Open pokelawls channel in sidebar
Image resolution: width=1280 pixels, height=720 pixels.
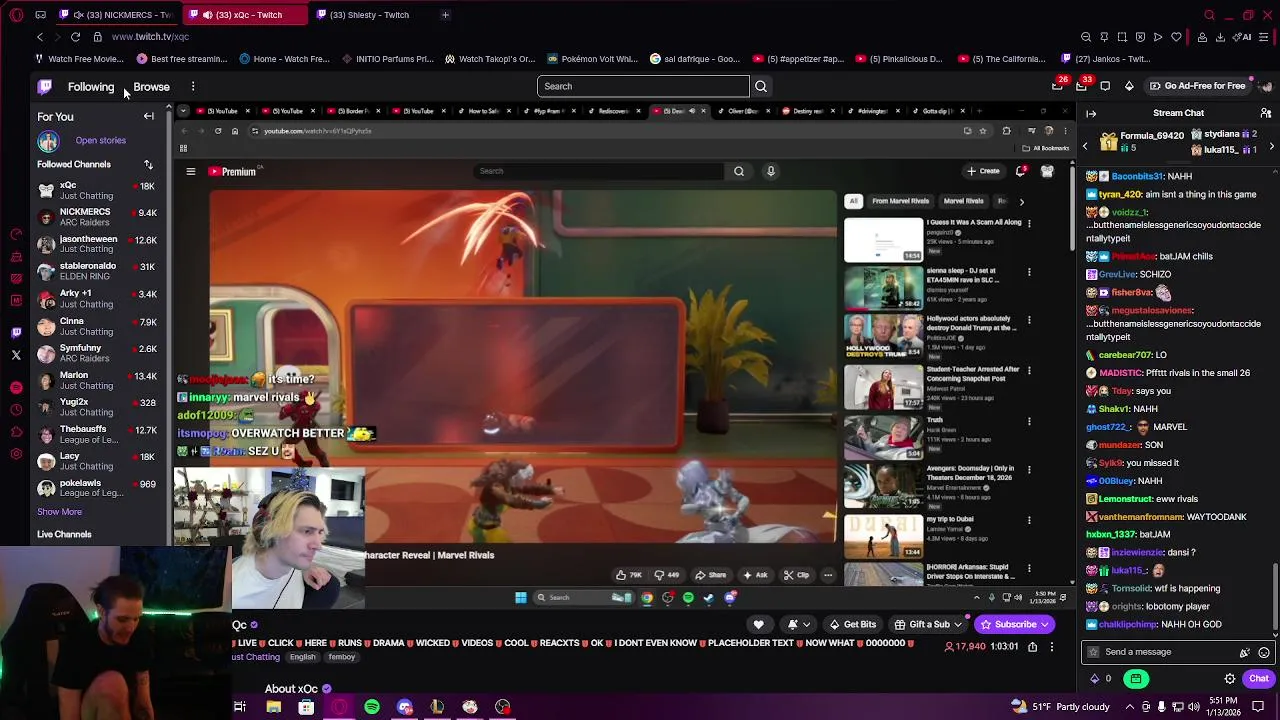click(x=97, y=488)
